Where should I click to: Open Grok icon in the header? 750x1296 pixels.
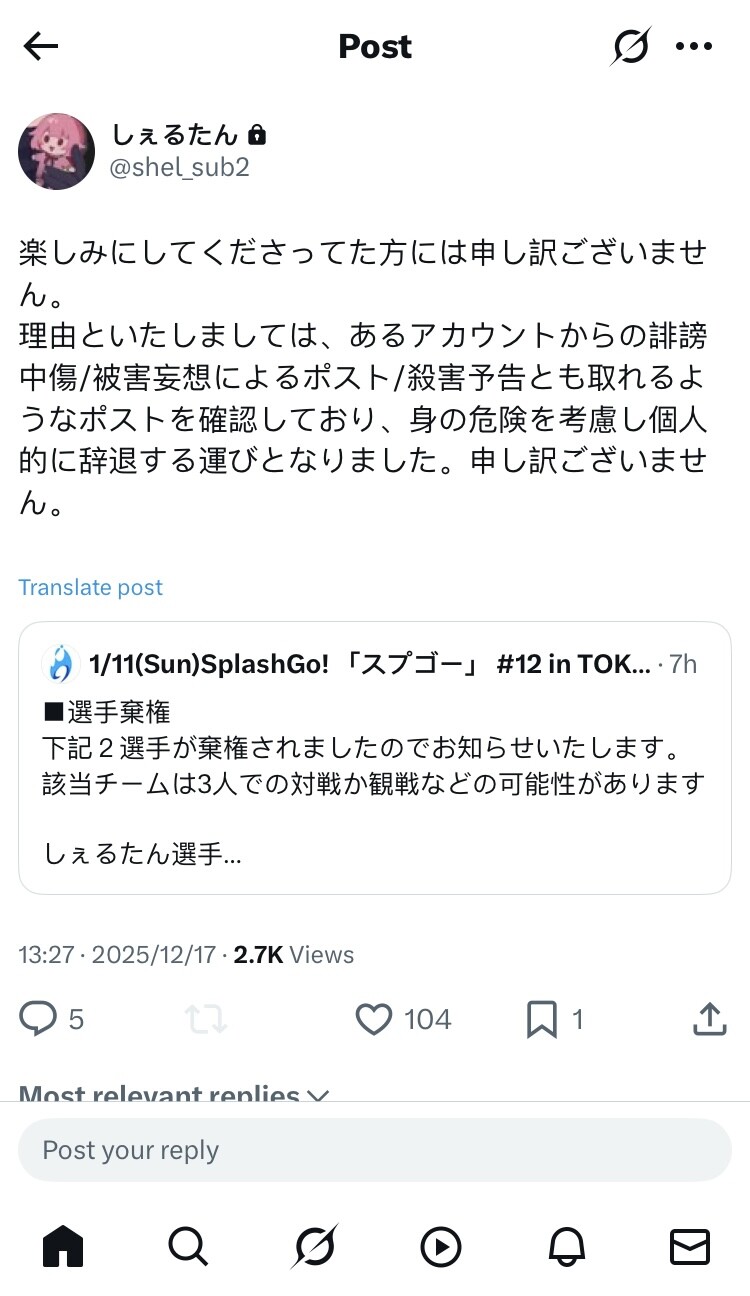coord(631,47)
